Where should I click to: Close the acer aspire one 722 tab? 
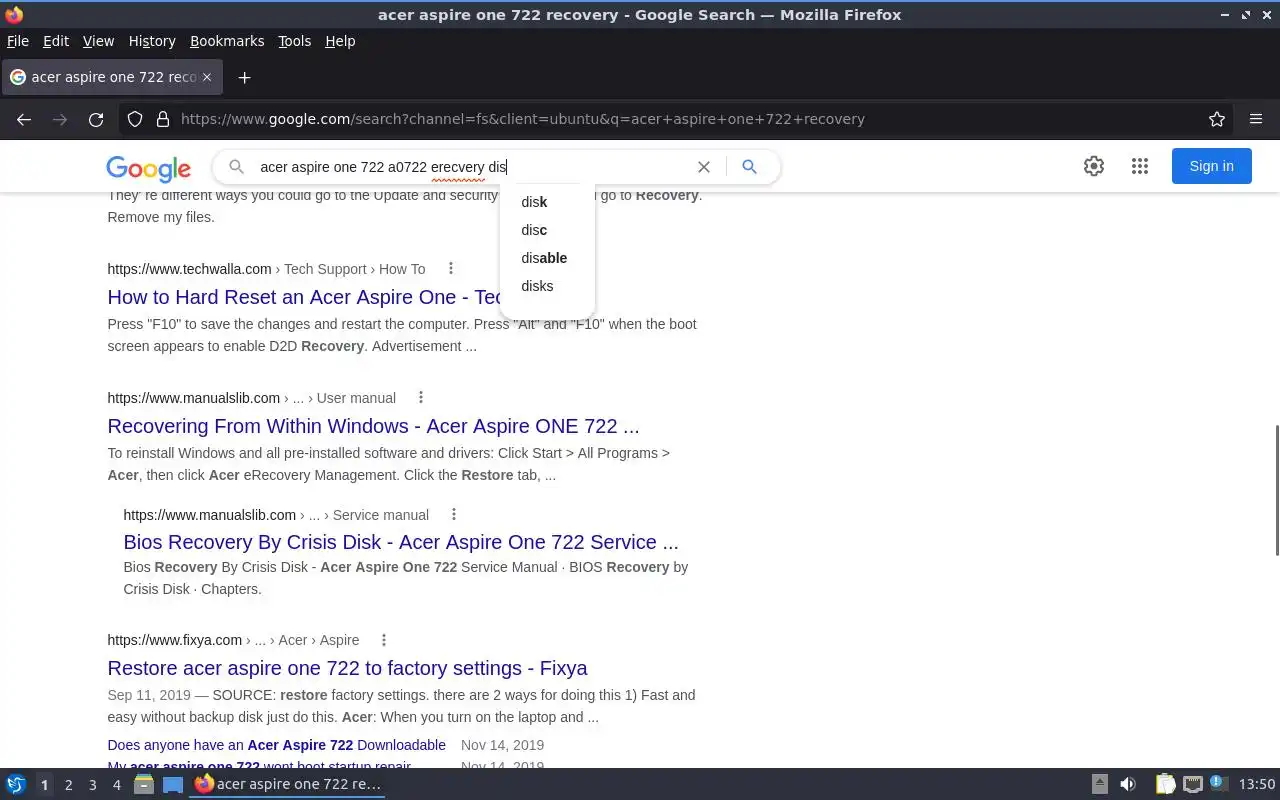point(207,77)
